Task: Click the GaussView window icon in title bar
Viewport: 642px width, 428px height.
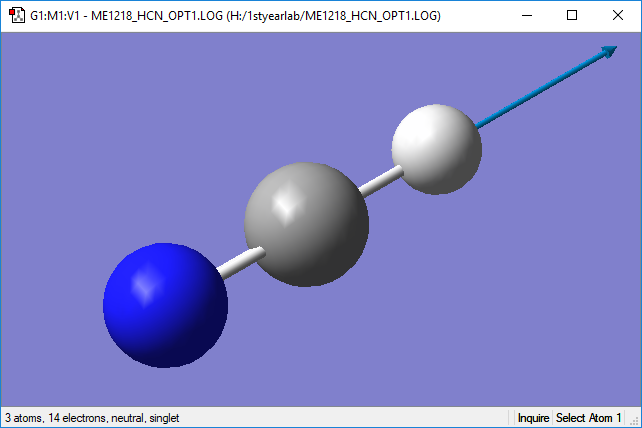Action: [17, 16]
